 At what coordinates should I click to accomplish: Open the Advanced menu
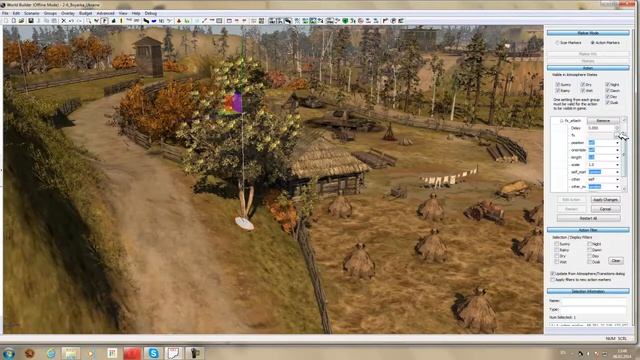click(x=106, y=13)
